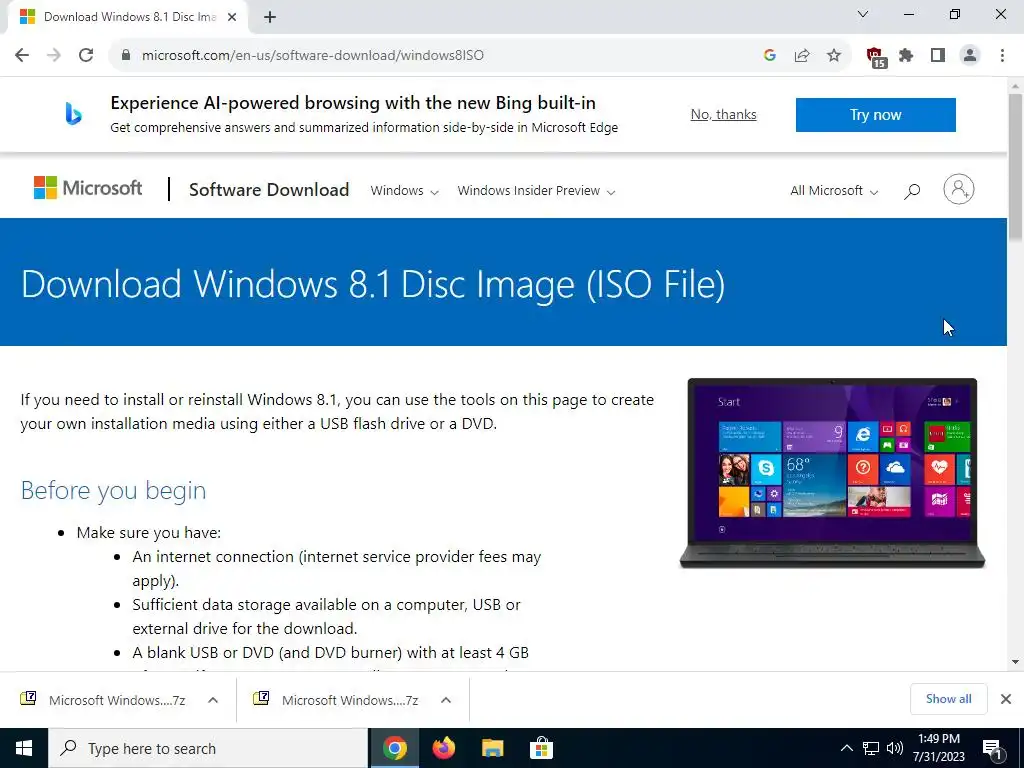Click the page vertical scrollbar thumb
Screen dimensions: 1024x768
(1016, 167)
